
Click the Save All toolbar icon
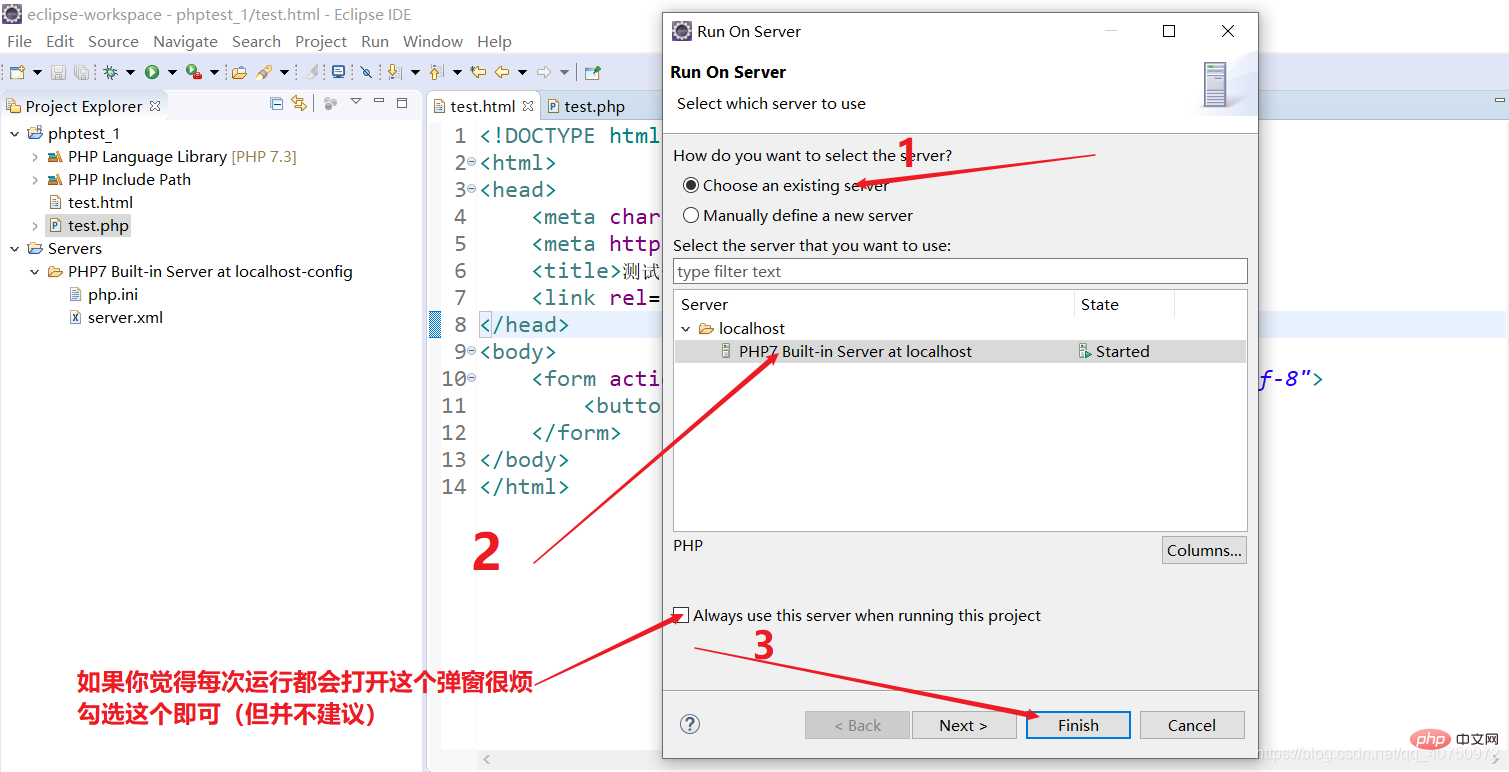coord(81,72)
